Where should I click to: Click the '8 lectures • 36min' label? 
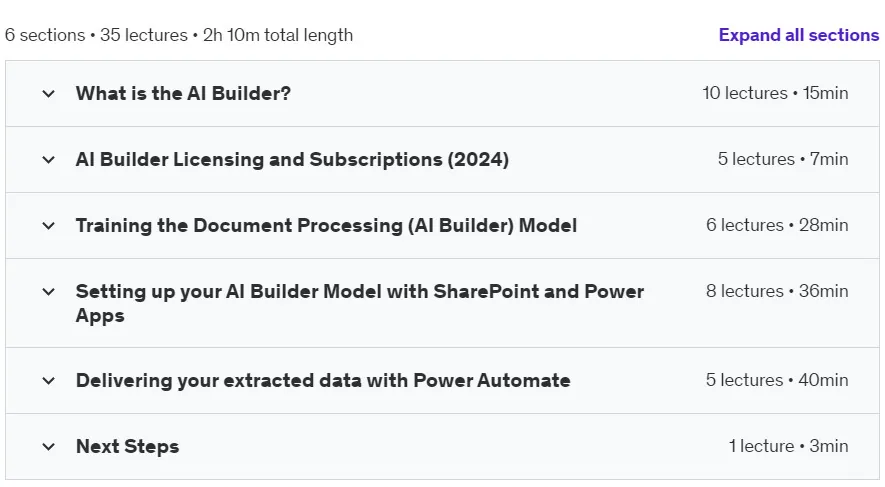coord(777,291)
